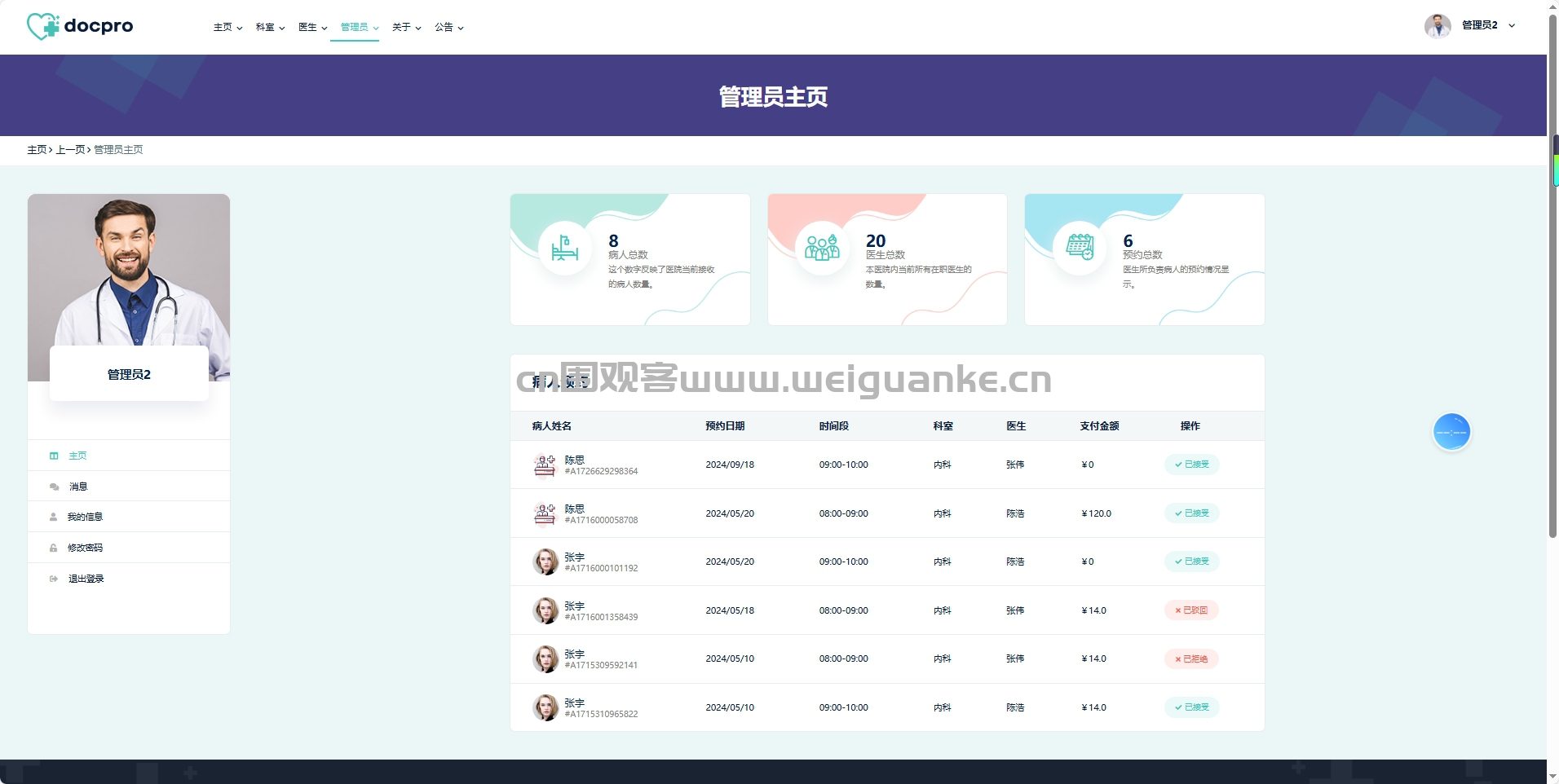This screenshot has height=784, width=1559.
Task: Click 张宇 avatar for appointment #A1715310965822
Action: [545, 707]
